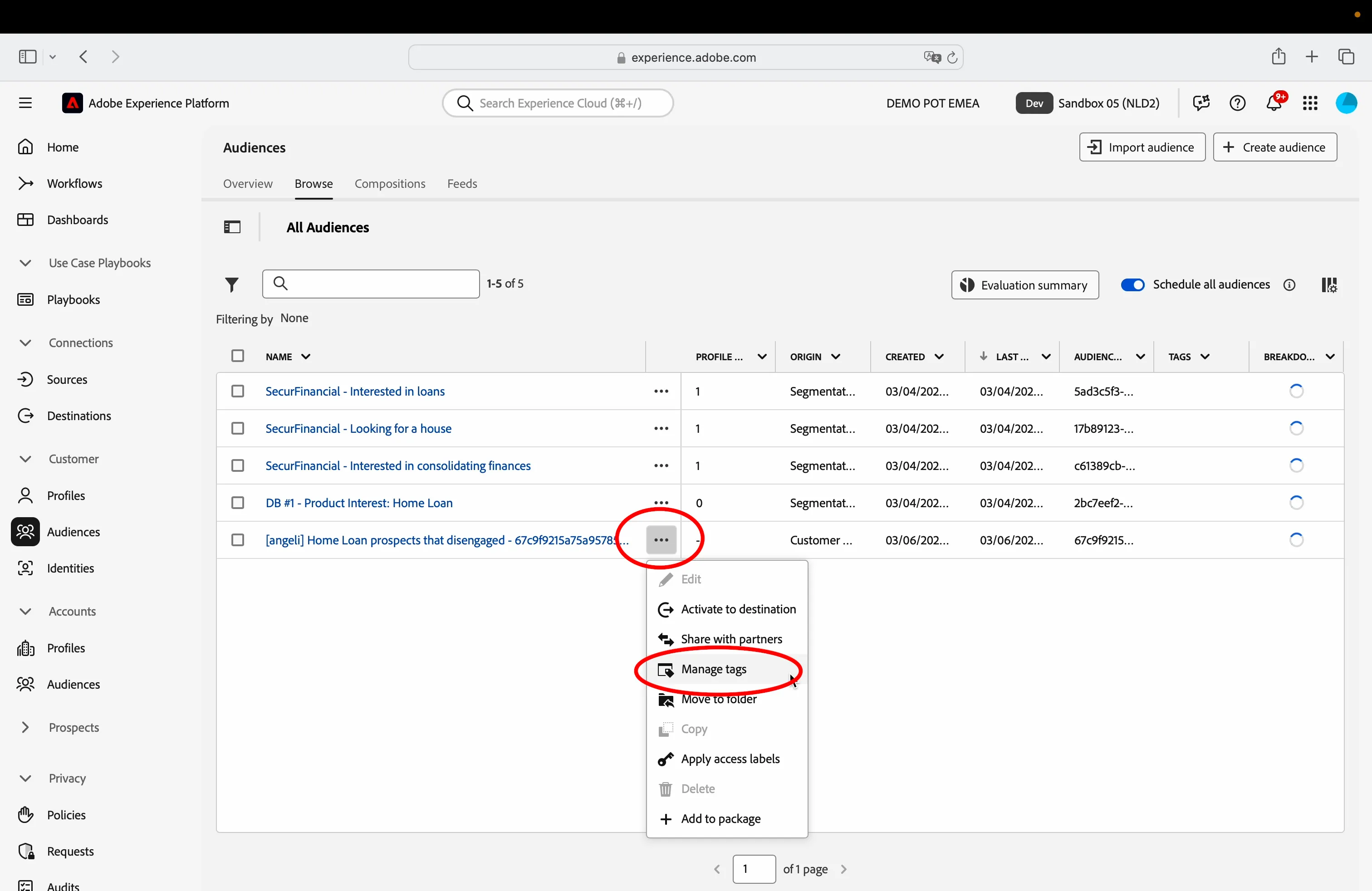Screen dimensions: 1372x891
Task: Open the audience filter funnel
Action: click(x=232, y=284)
